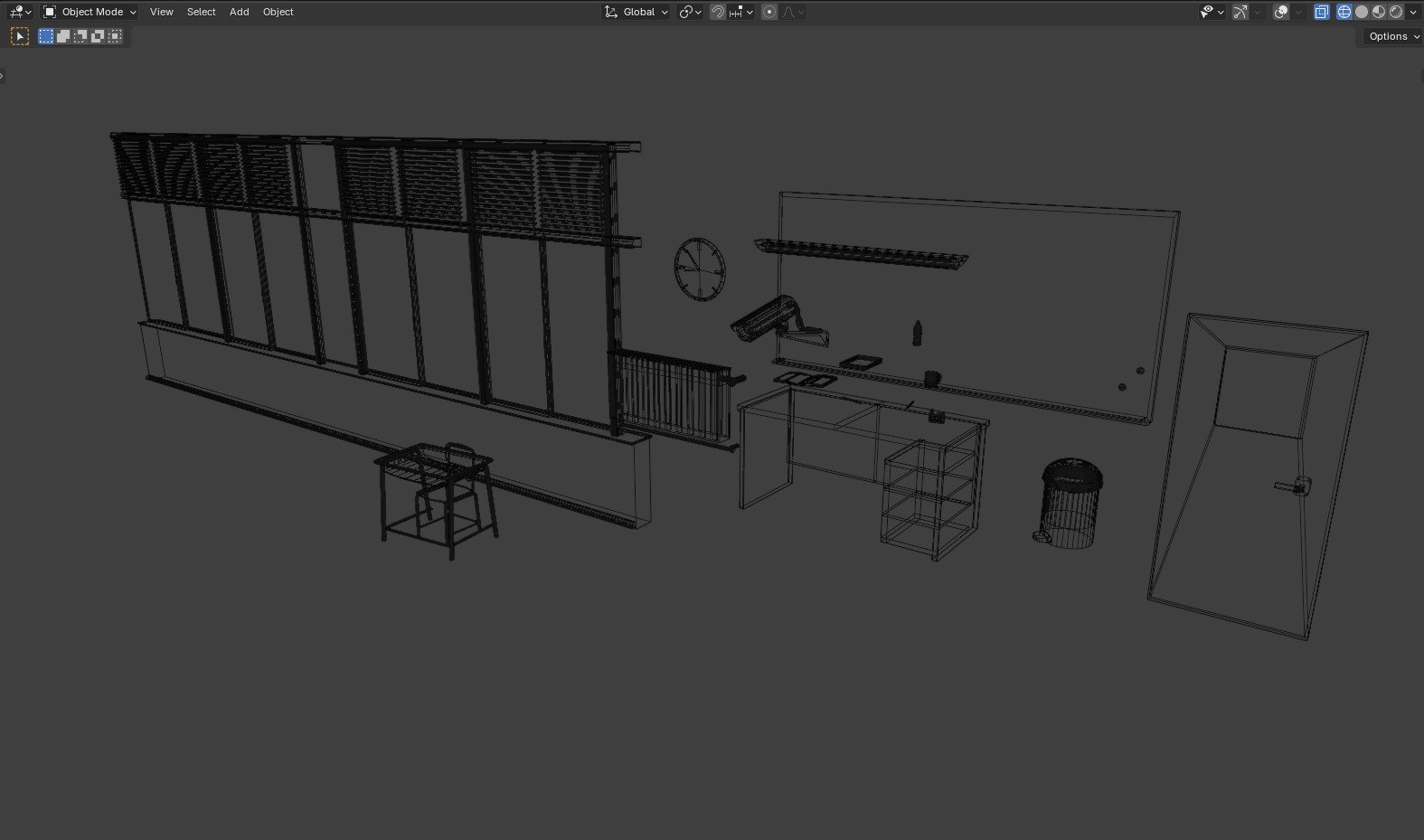Choose the Invert selection mode
The width and height of the screenshot is (1424, 840).
coord(98,36)
